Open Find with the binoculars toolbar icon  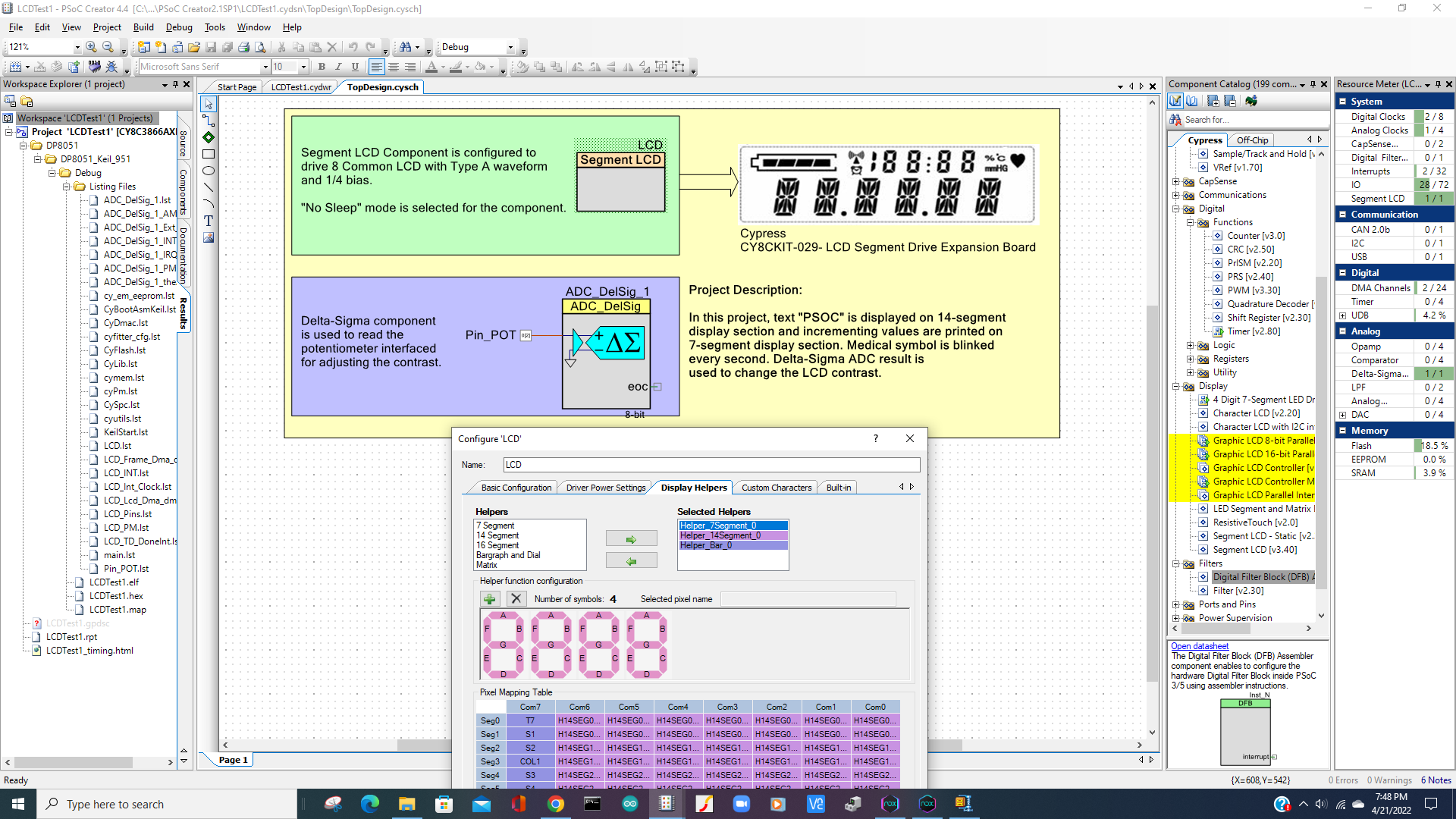pos(406,47)
